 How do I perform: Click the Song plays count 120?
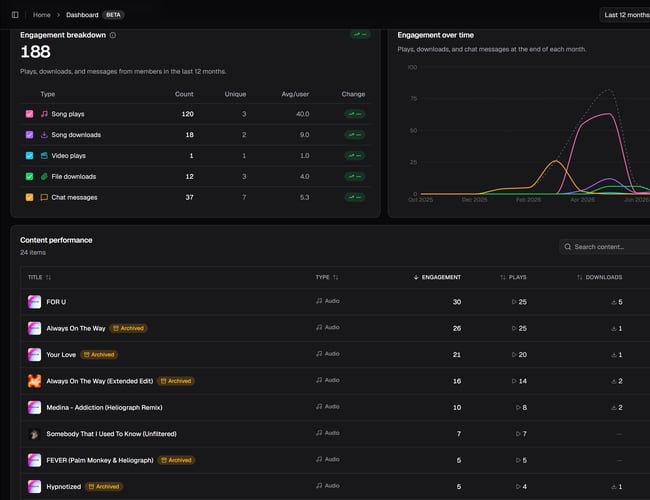coord(187,114)
